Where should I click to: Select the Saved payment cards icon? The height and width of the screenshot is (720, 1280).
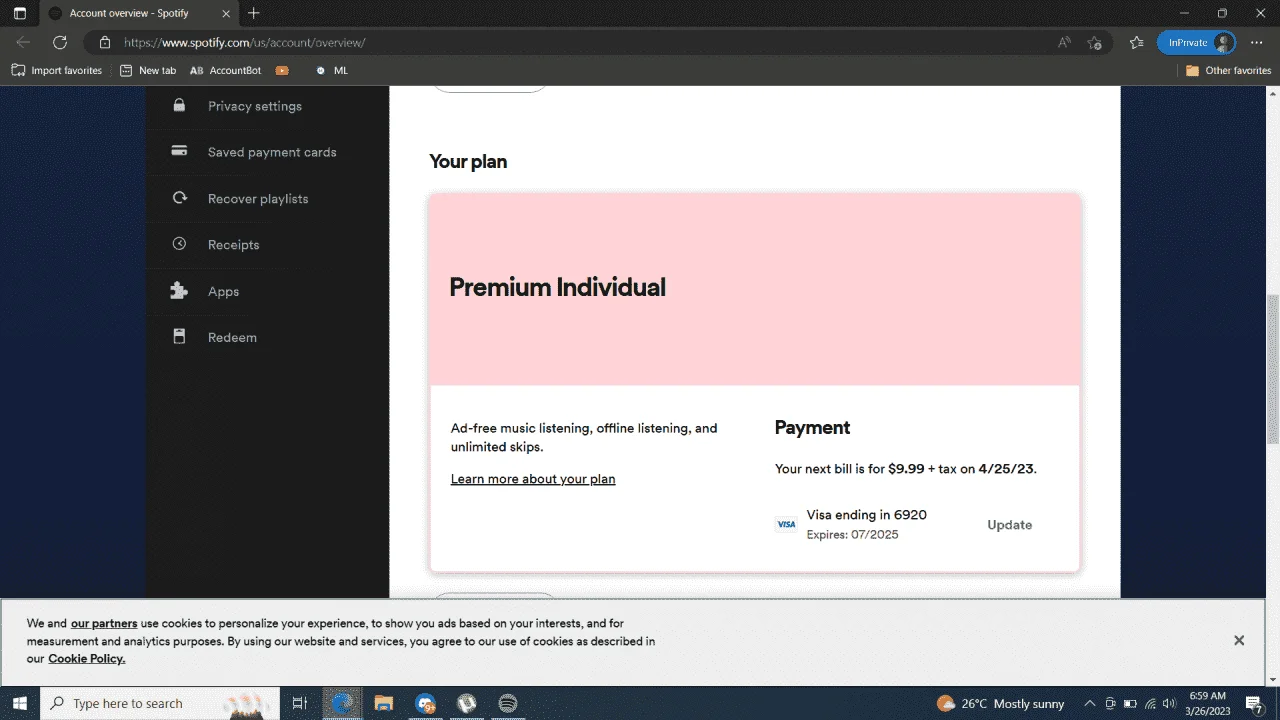click(180, 152)
